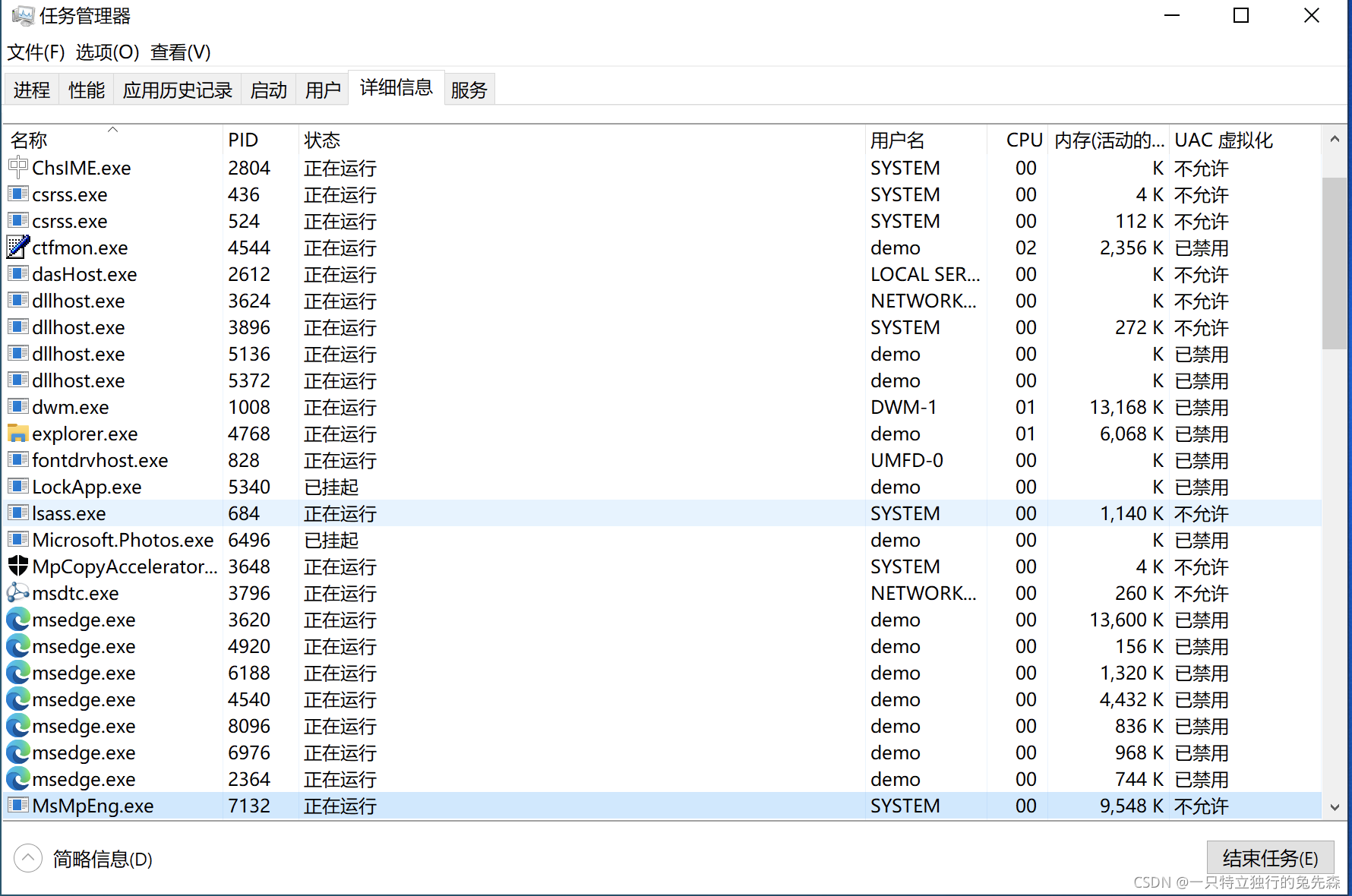
Task: Click the fontdrvhost.exe process icon
Action: (x=18, y=459)
